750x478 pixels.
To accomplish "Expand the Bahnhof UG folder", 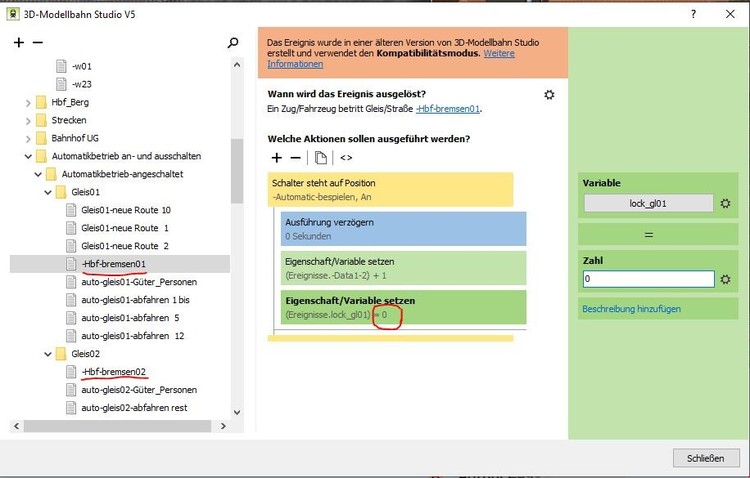I will click(x=28, y=139).
